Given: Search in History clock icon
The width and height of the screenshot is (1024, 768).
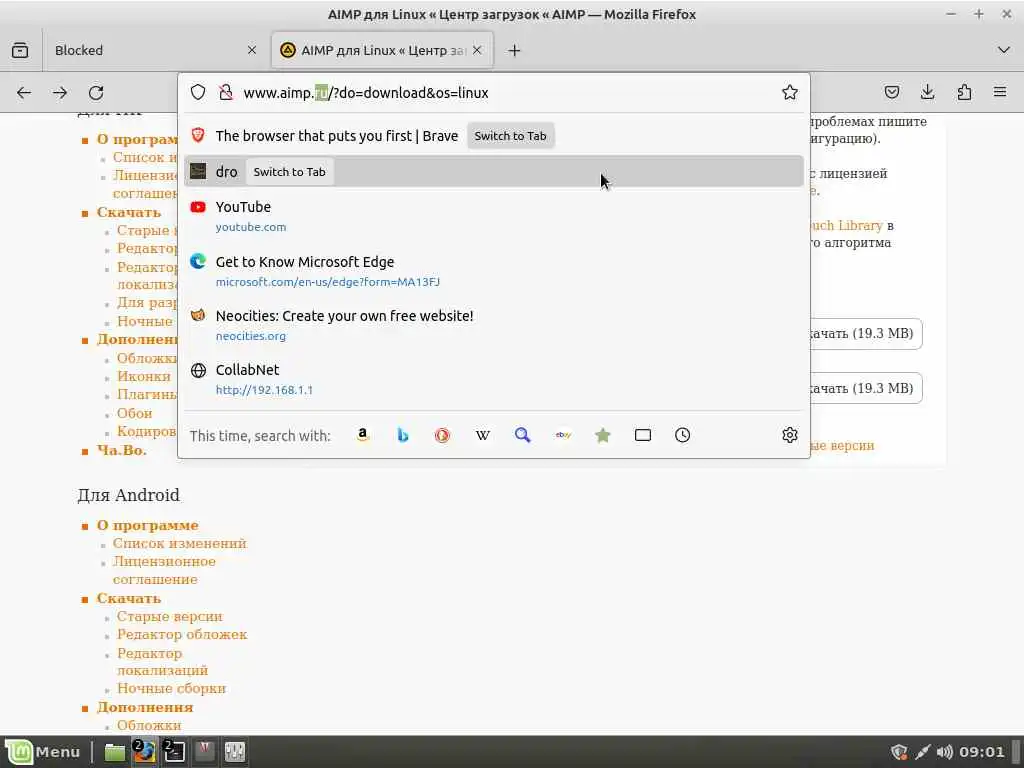Looking at the screenshot, I should [682, 435].
